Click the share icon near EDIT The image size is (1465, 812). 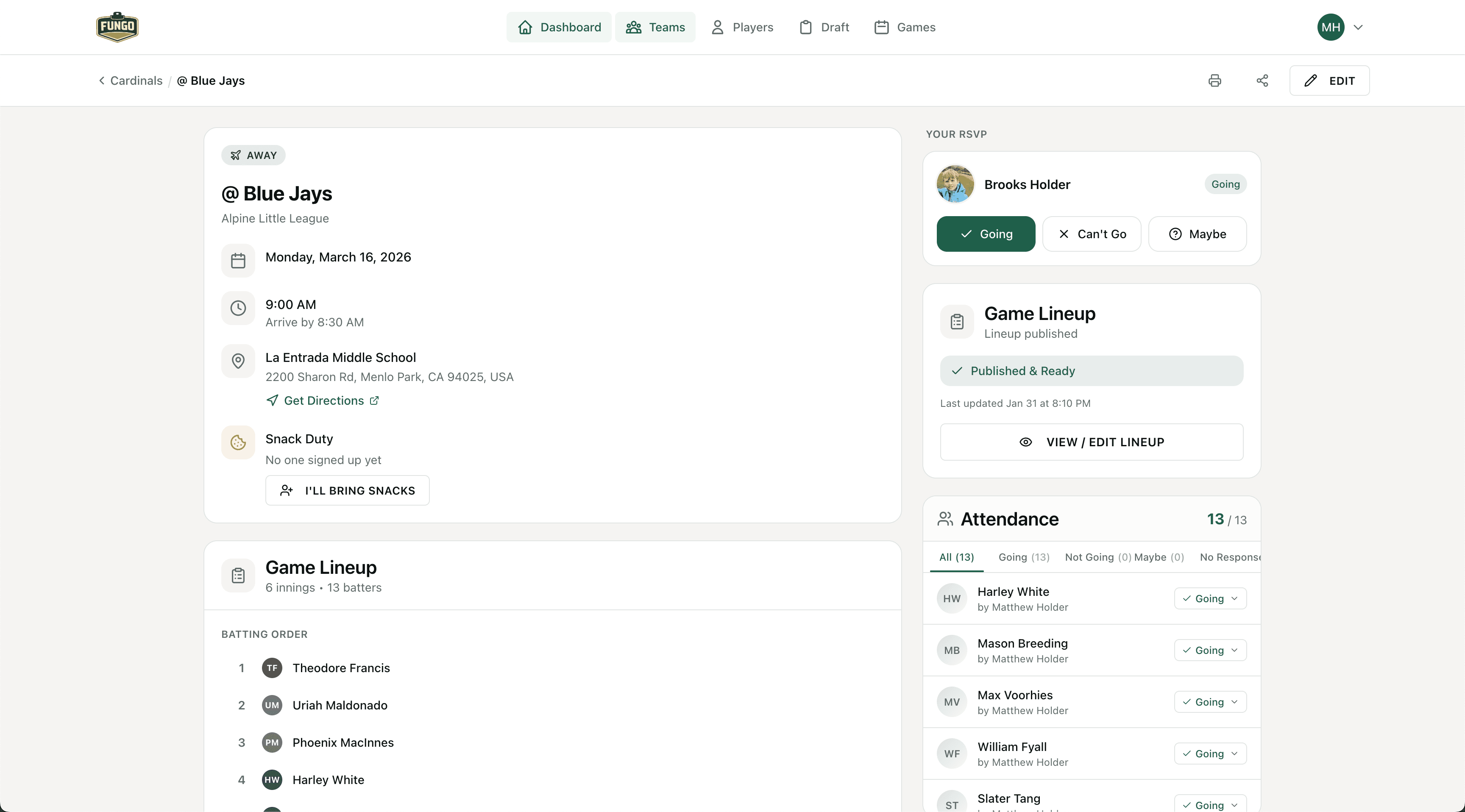[1262, 80]
